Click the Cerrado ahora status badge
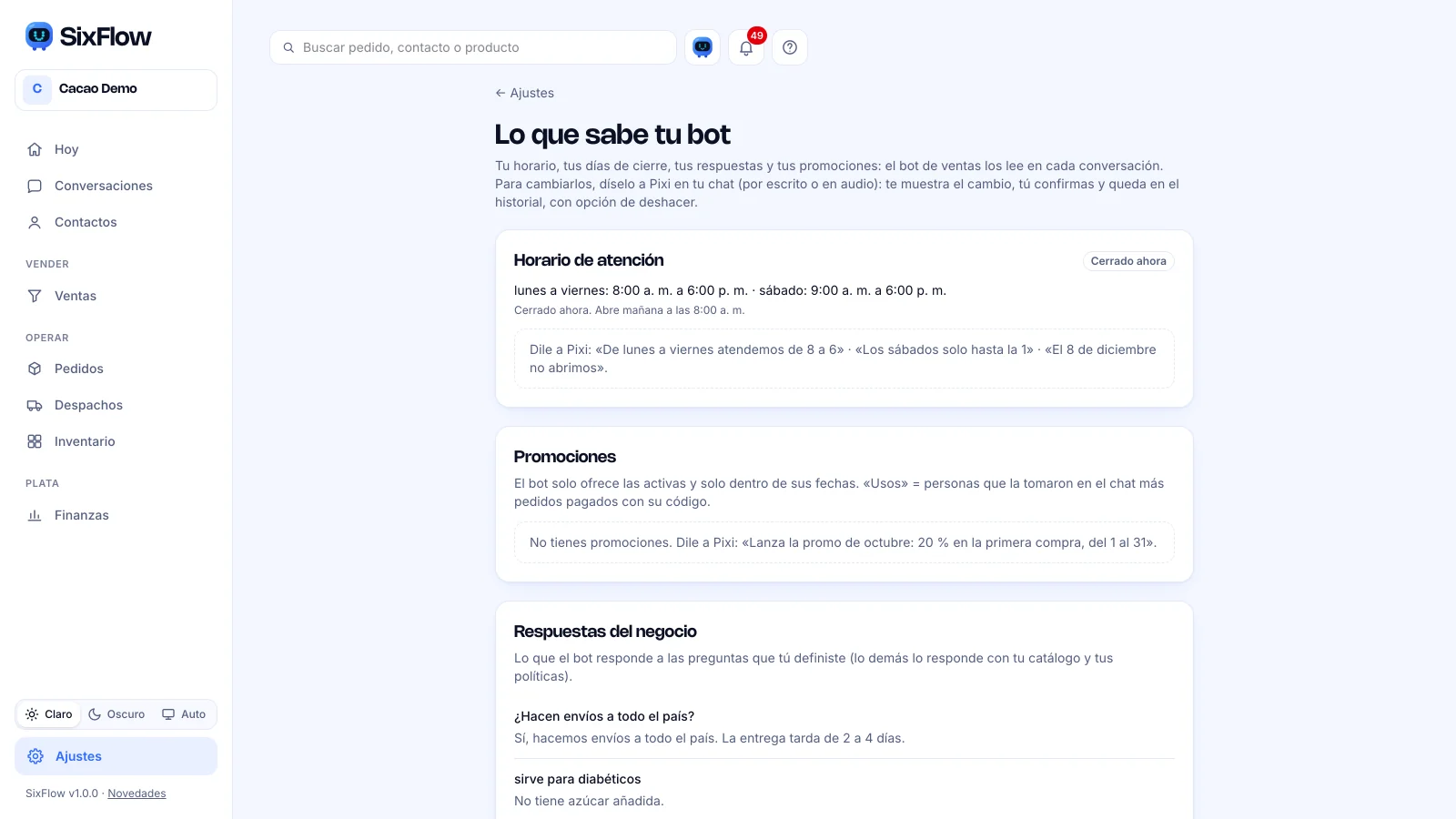This screenshot has height=819, width=1456. (1128, 261)
